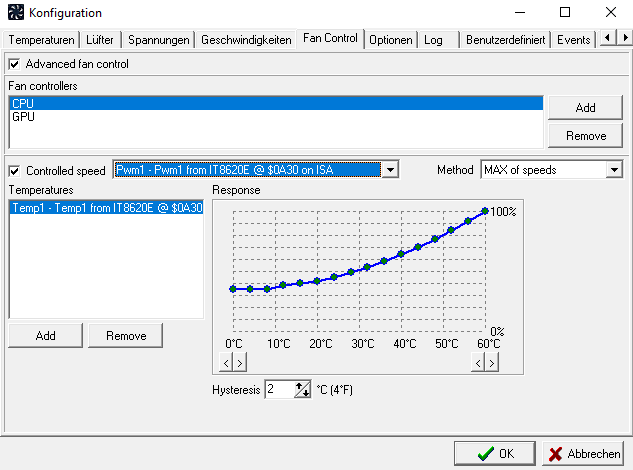Click right arrow under 60°C axis
Image resolution: width=633 pixels, height=470 pixels.
pyautogui.click(x=492, y=363)
